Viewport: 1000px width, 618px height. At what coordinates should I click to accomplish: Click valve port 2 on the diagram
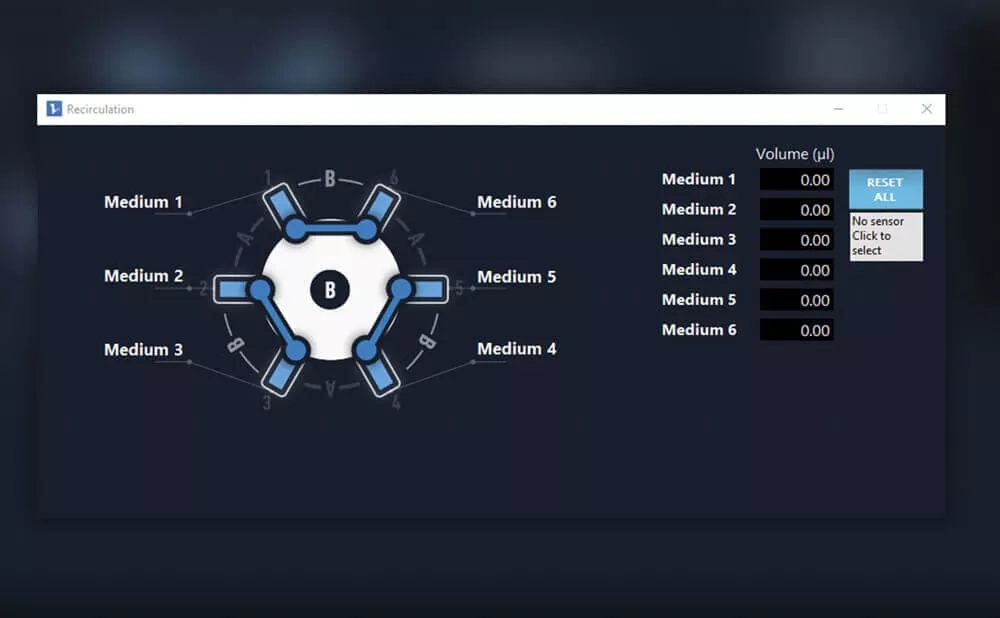[232, 290]
